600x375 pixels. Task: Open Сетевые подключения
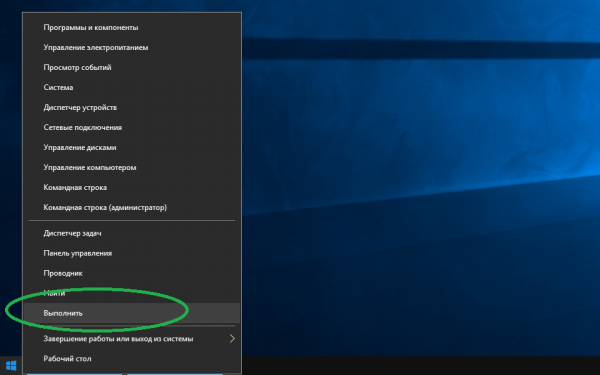(132, 127)
